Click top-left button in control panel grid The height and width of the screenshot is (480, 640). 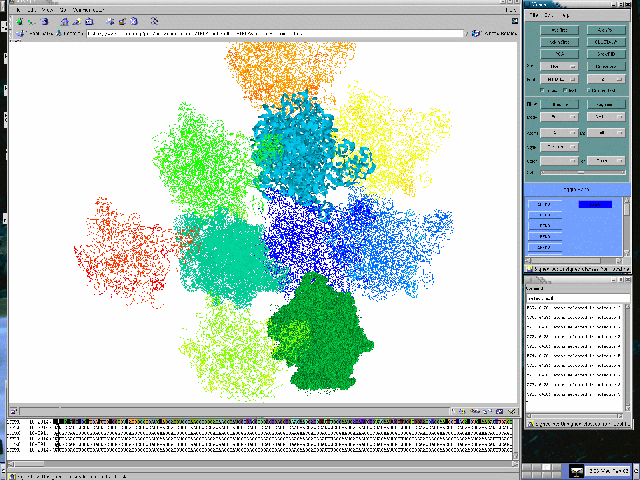pos(559,30)
